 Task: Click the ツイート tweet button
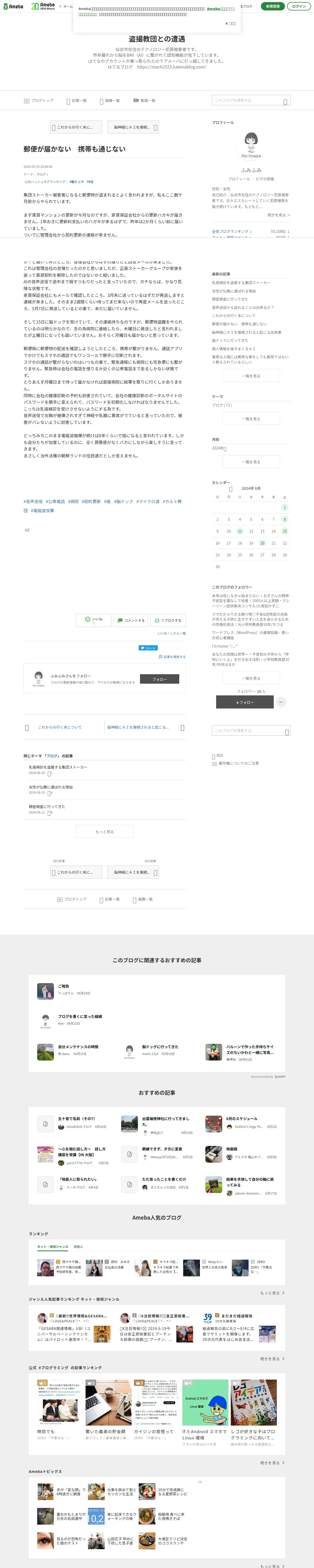[148, 648]
